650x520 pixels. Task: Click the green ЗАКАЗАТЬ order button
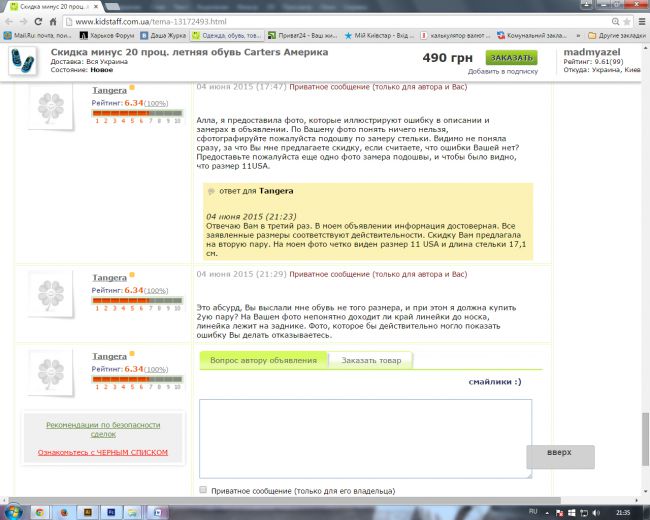(510, 57)
